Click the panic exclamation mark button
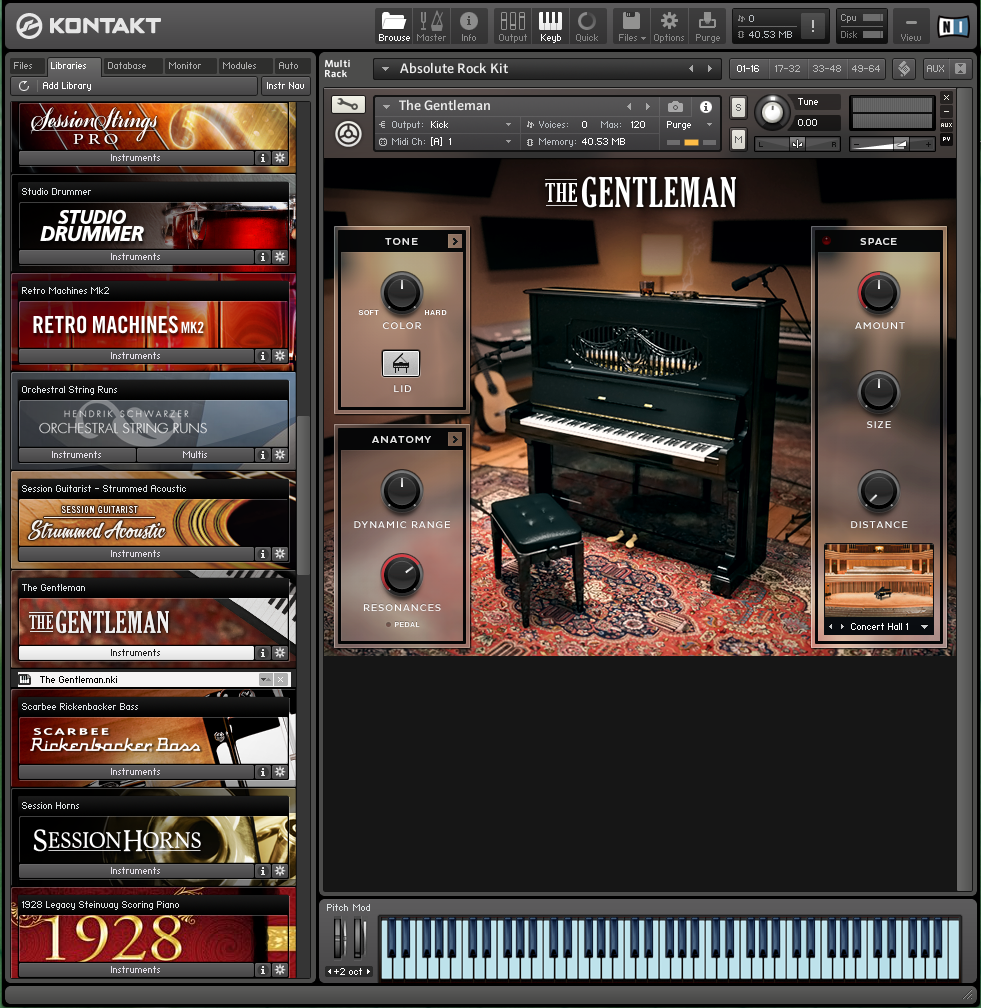The height and width of the screenshot is (1008, 981). pos(813,26)
